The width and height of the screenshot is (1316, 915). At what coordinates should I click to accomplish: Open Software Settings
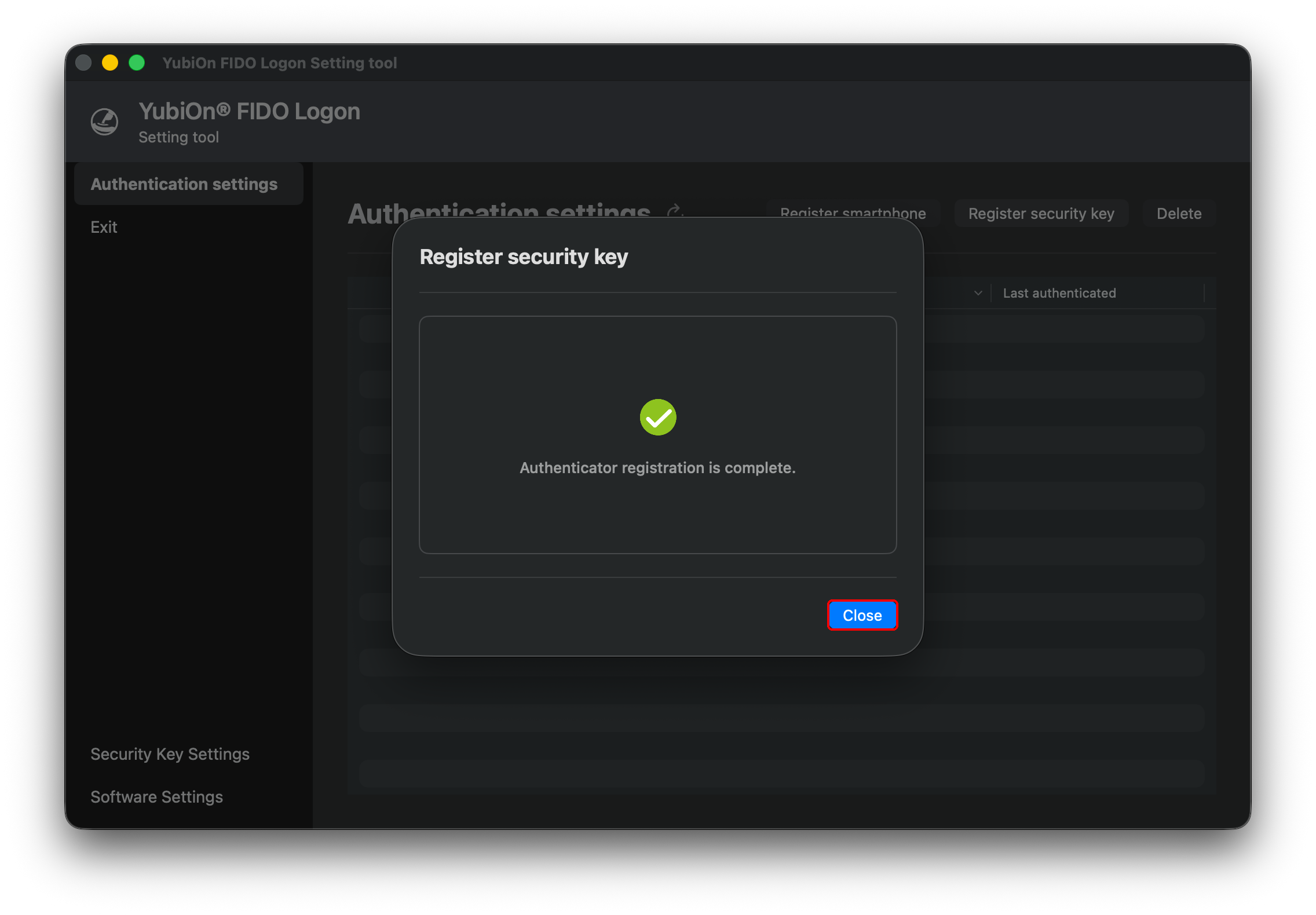click(x=156, y=797)
